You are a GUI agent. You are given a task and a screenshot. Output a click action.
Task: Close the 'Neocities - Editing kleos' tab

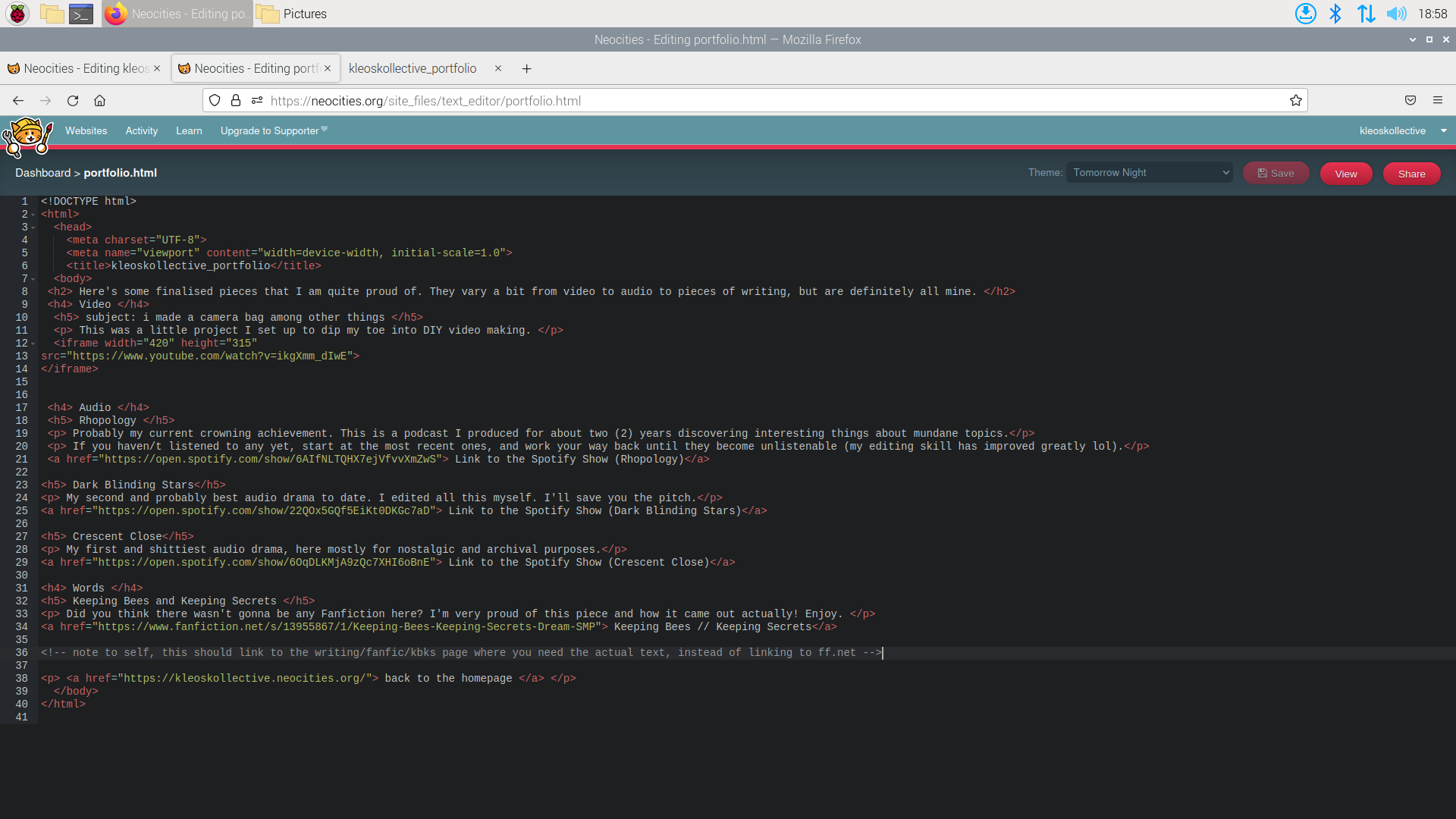(x=157, y=68)
